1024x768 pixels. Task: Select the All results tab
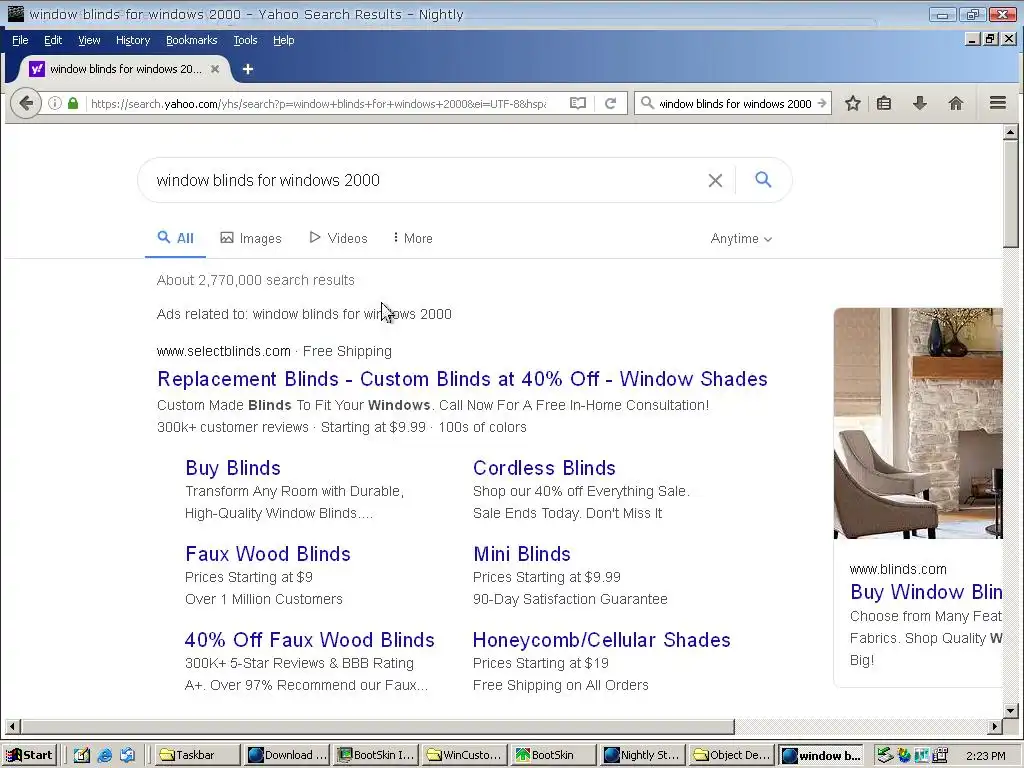(176, 238)
